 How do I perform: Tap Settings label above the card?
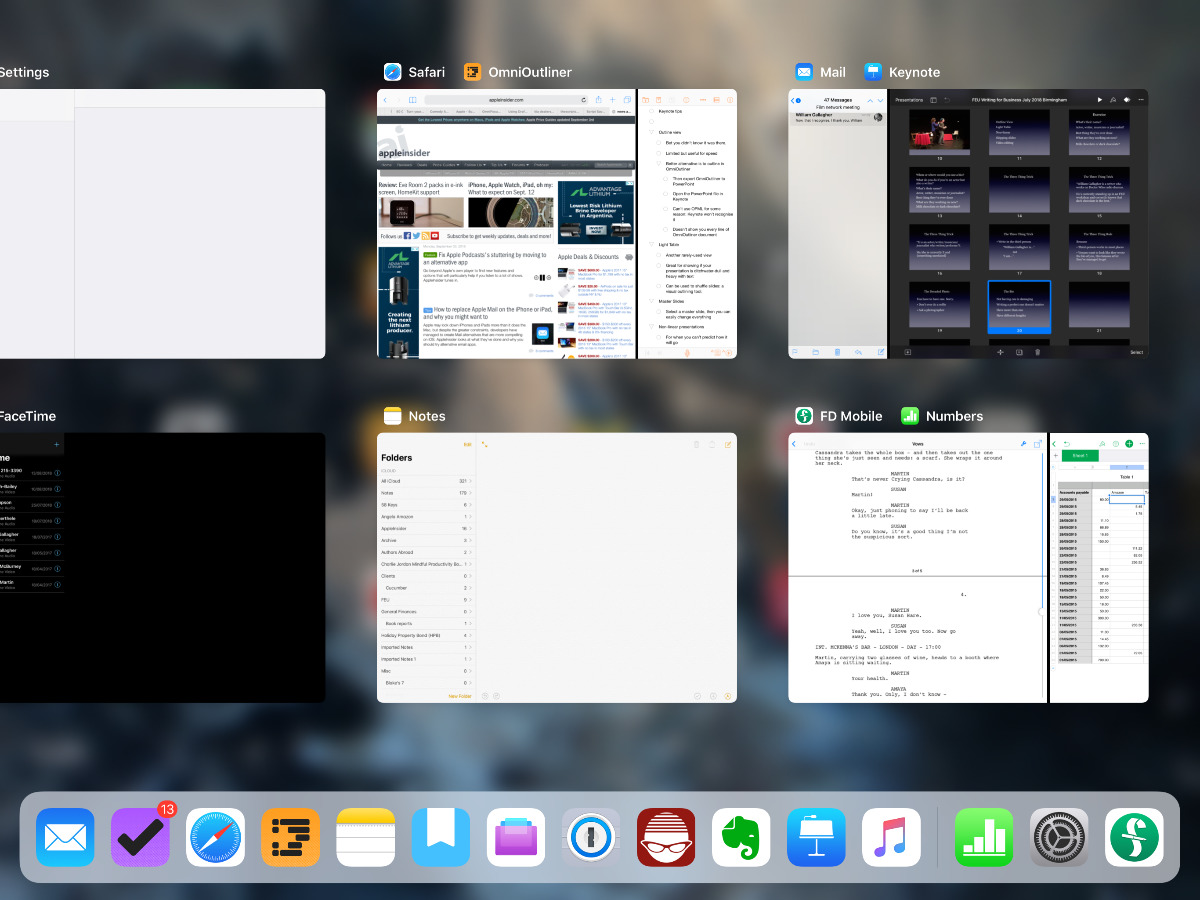pyautogui.click(x=24, y=72)
